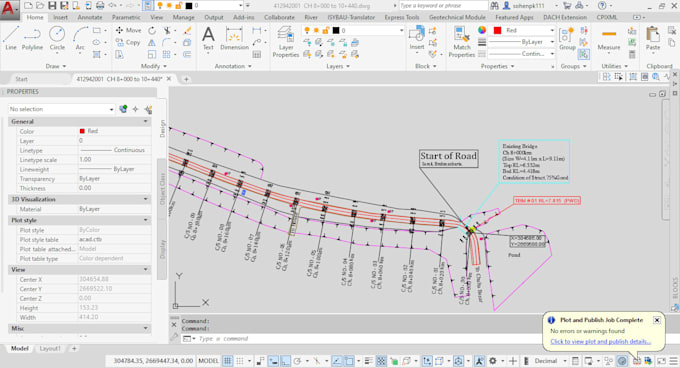Toggle 2D object snap

click(349, 361)
